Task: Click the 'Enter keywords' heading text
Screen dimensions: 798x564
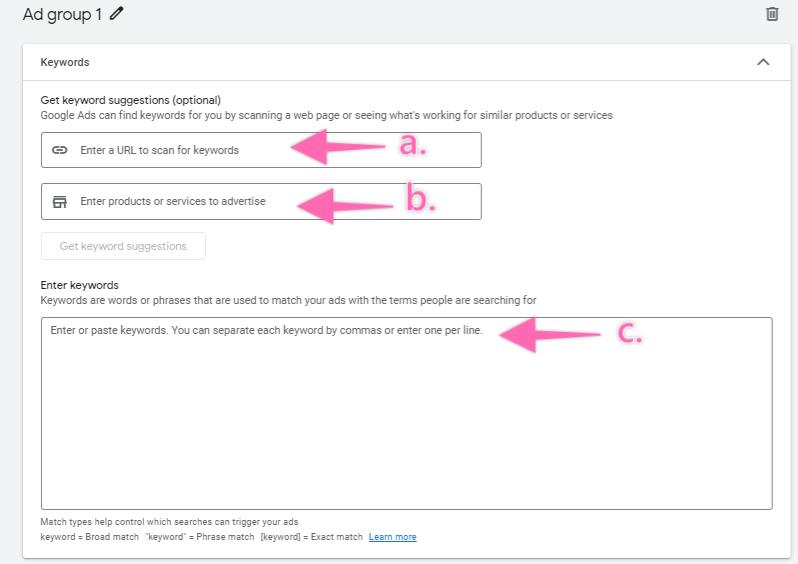Action: tap(79, 285)
